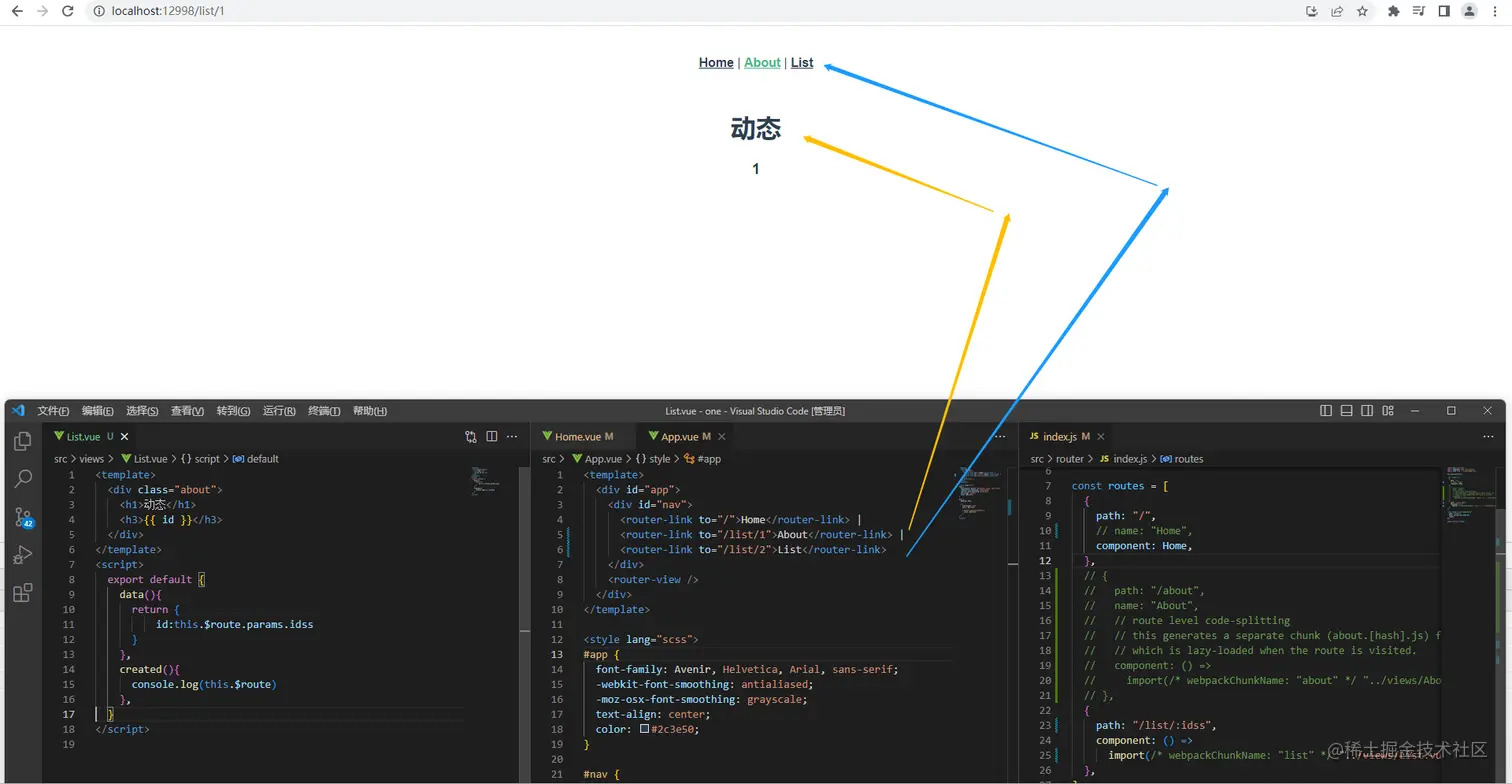Split the List.vue editor right
This screenshot has height=784, width=1512.
point(492,437)
